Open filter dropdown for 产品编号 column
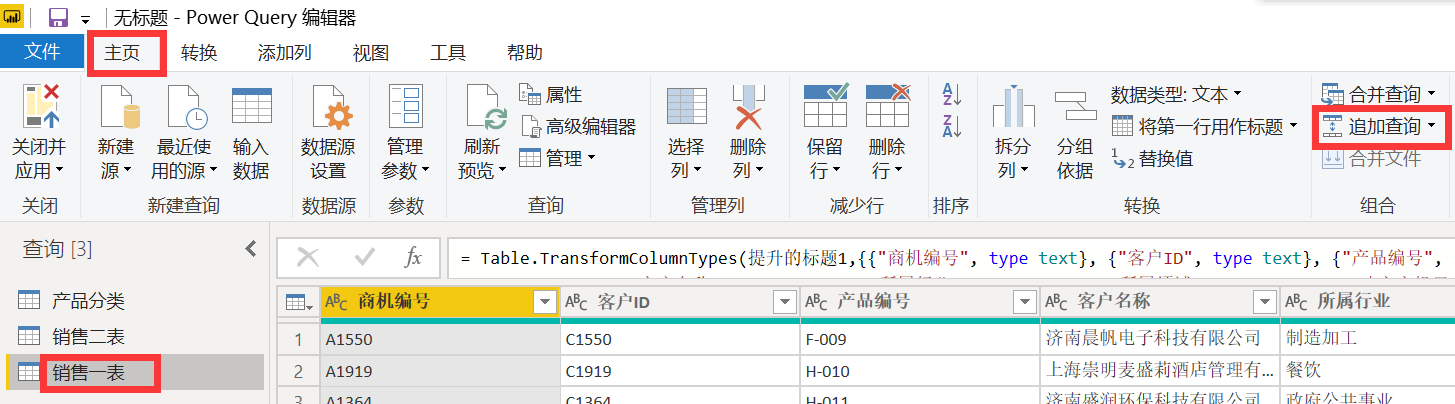The width and height of the screenshot is (1455, 404). point(1025,302)
